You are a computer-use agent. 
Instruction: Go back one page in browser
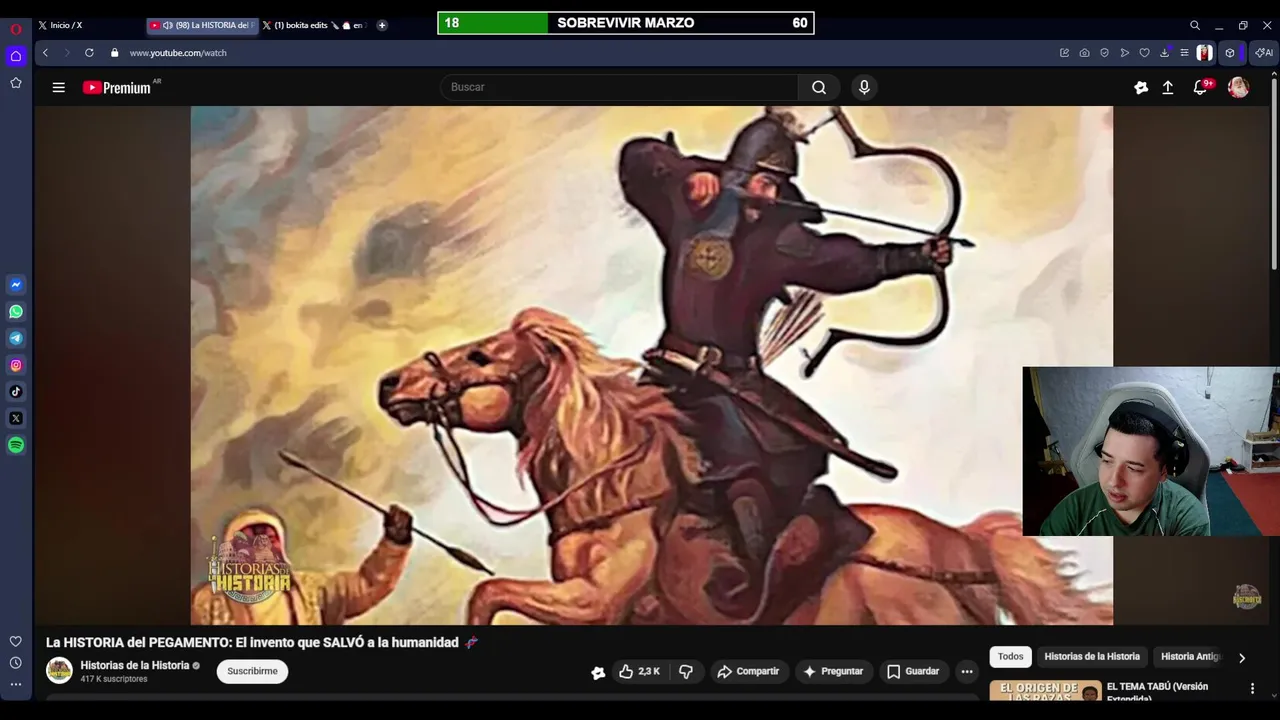click(x=45, y=53)
